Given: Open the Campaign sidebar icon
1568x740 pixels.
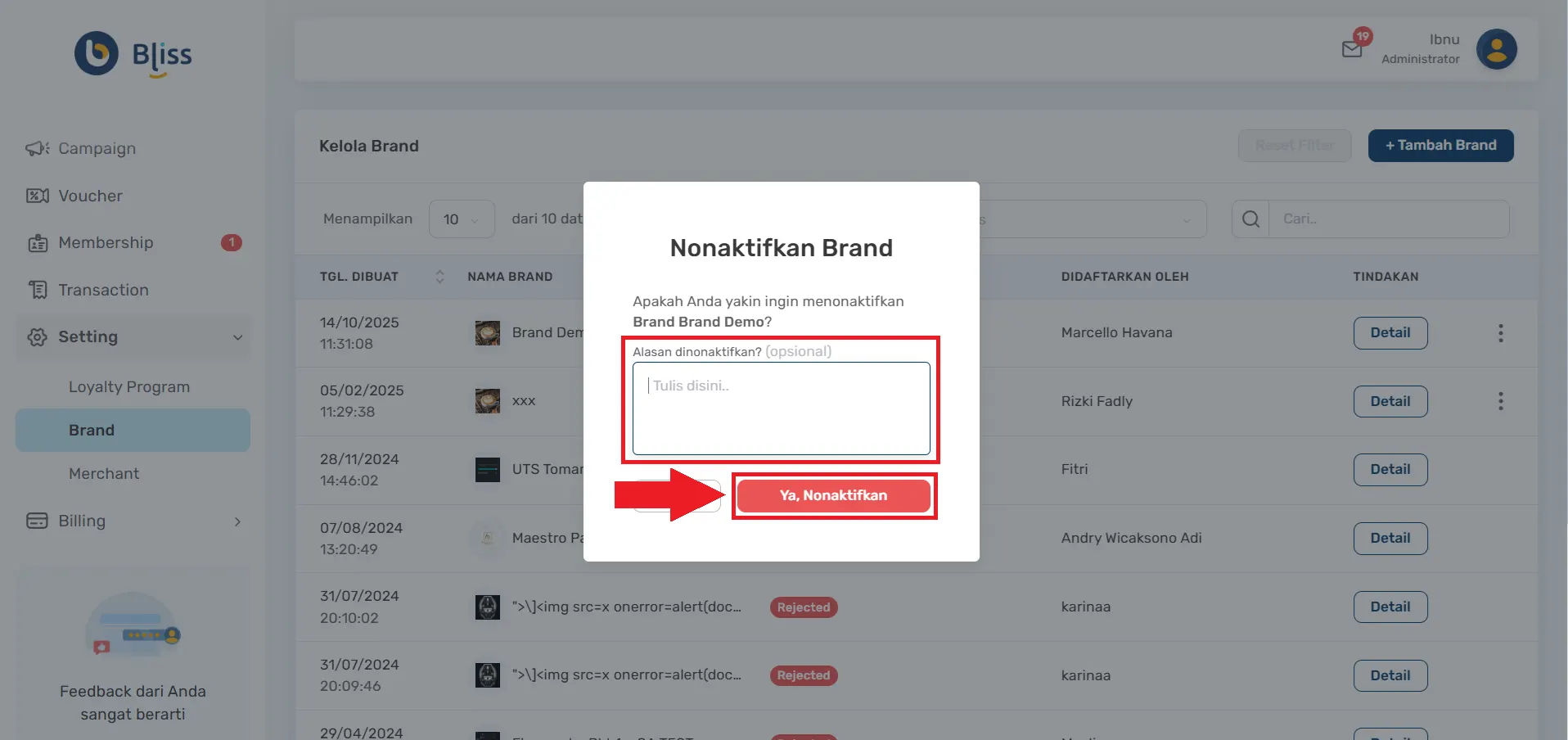Looking at the screenshot, I should click(x=36, y=149).
